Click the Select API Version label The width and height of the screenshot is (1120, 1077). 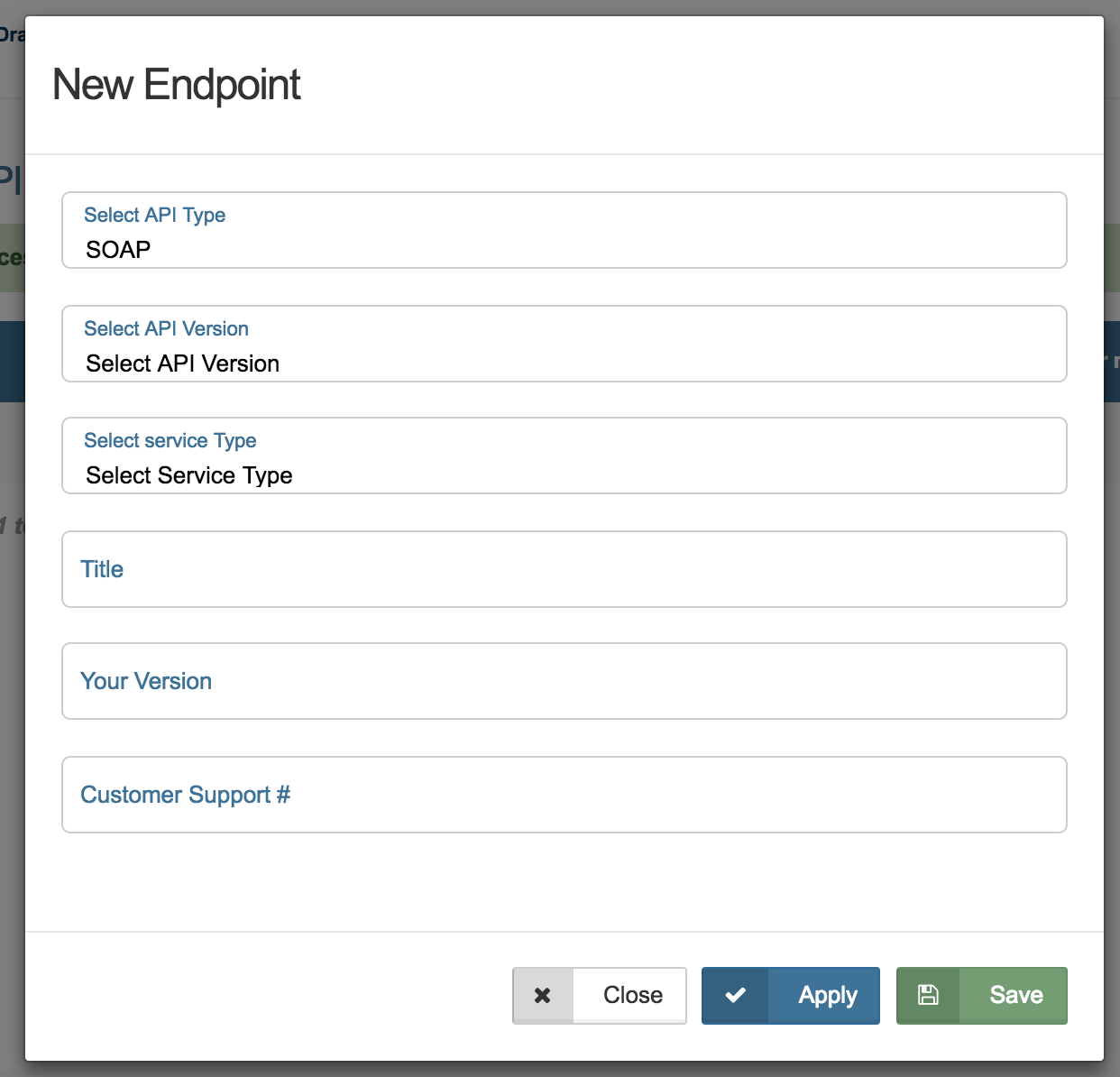(166, 328)
